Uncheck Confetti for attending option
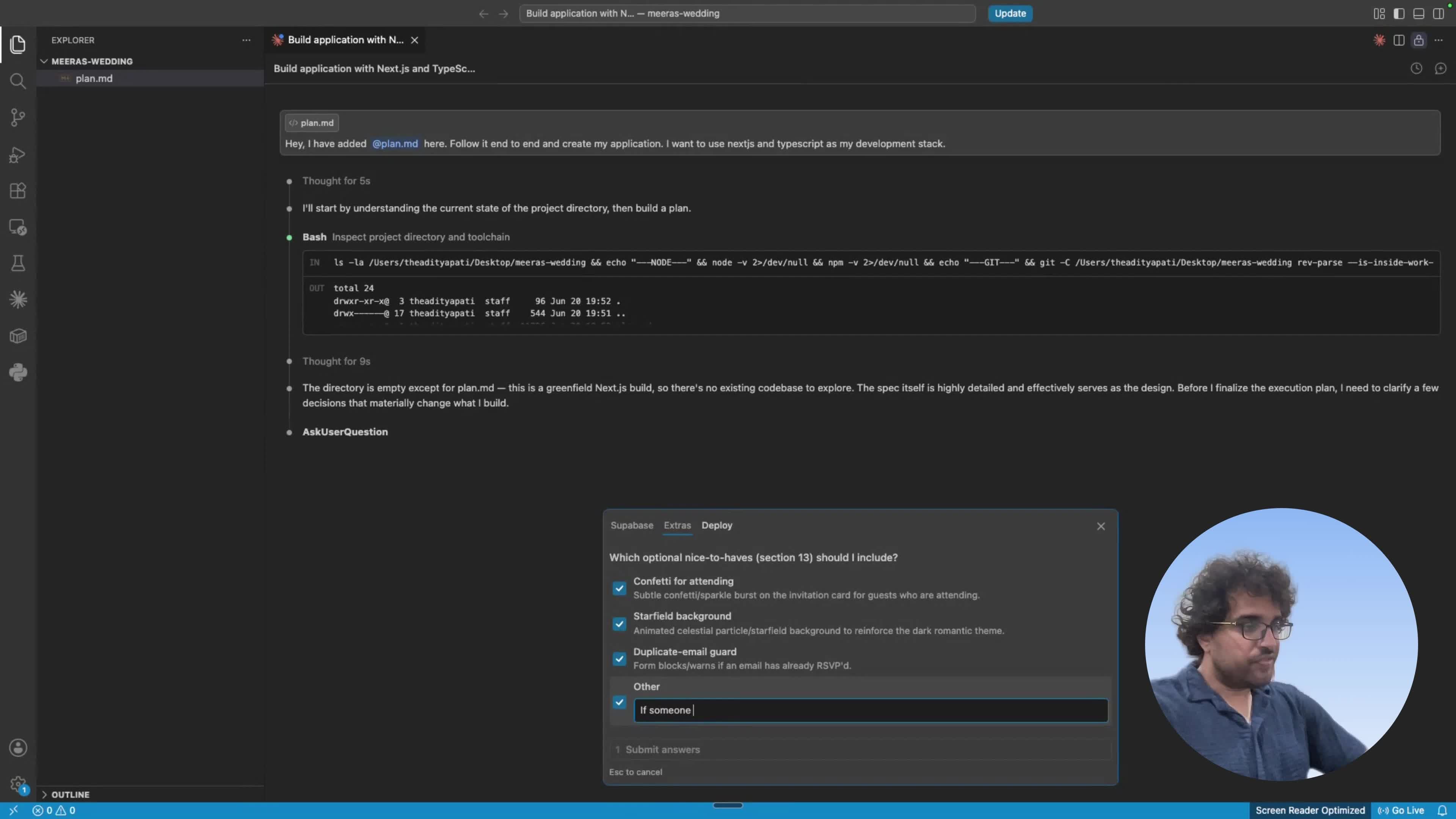The image size is (1456, 819). [x=620, y=588]
